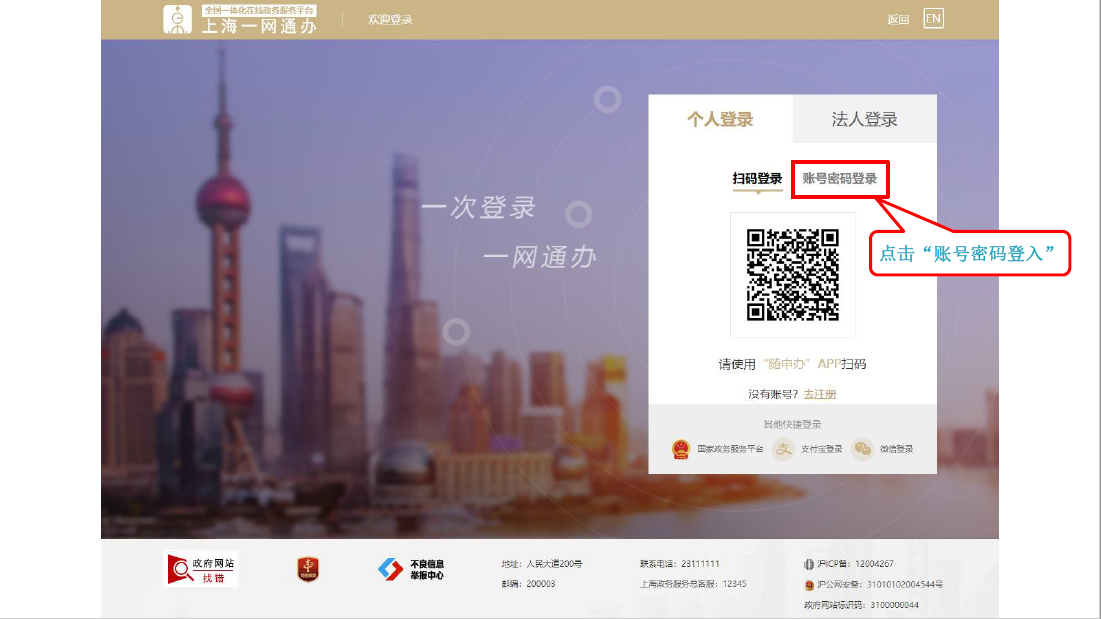
Task: Click the 支付宝登录 Alipay icon
Action: coord(783,449)
